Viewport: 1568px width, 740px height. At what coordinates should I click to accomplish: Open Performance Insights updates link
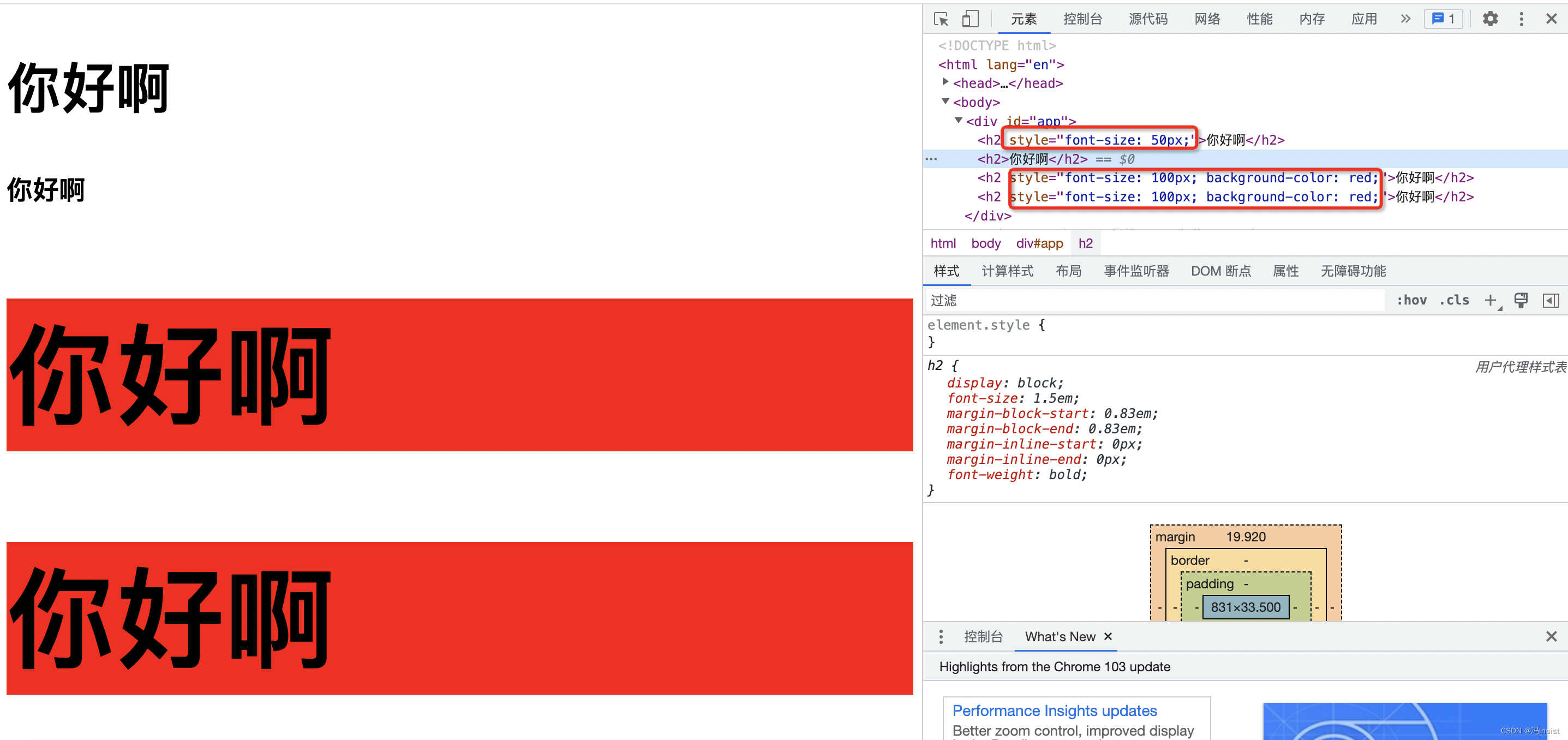coord(1054,711)
